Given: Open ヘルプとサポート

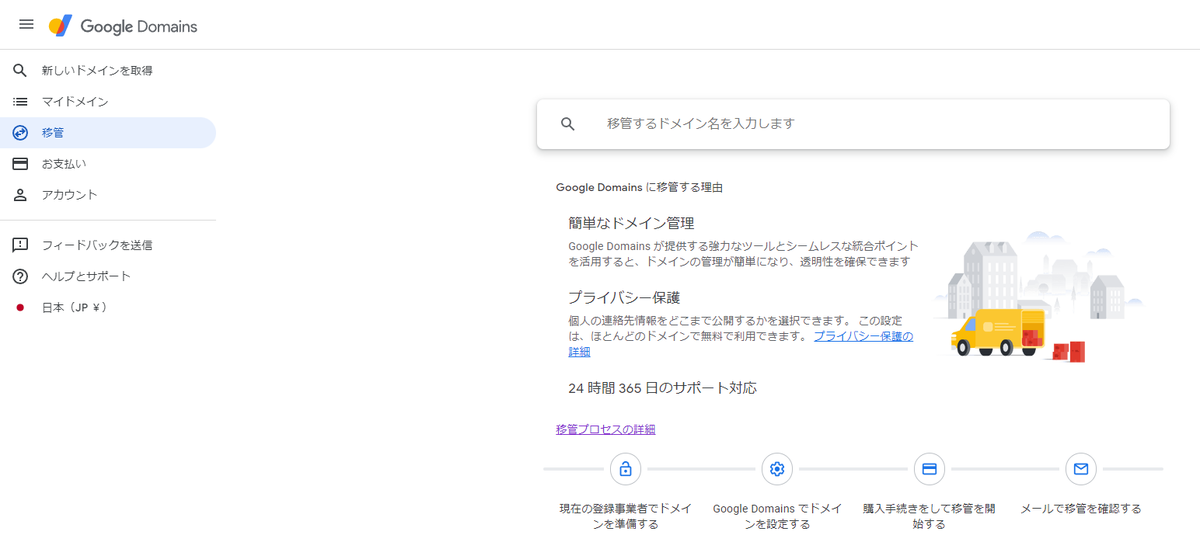Looking at the screenshot, I should click(108, 276).
